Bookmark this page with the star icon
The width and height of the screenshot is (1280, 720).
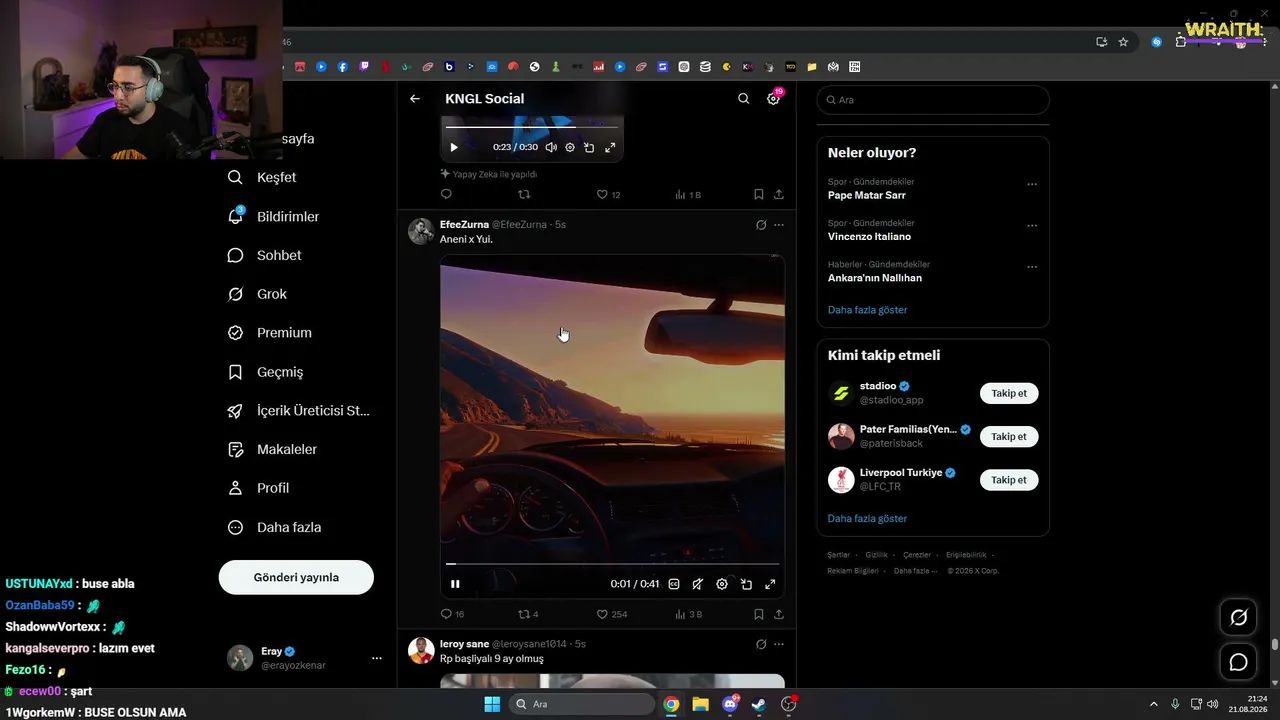pyautogui.click(x=1123, y=42)
